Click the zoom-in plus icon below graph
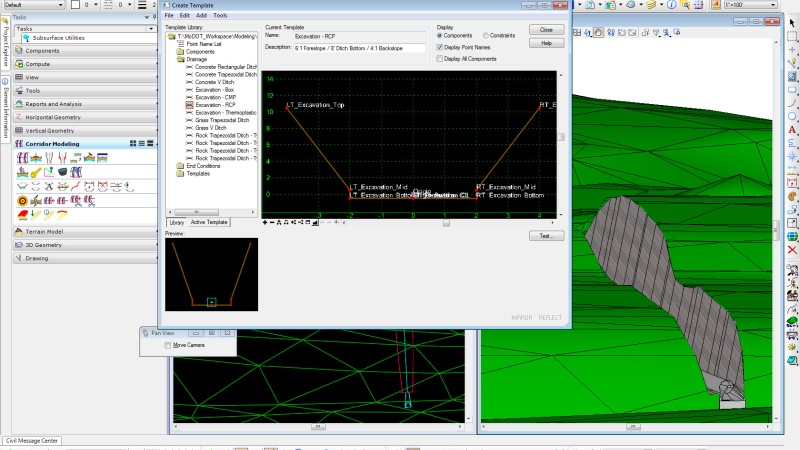The height and width of the screenshot is (450, 800). [265, 222]
